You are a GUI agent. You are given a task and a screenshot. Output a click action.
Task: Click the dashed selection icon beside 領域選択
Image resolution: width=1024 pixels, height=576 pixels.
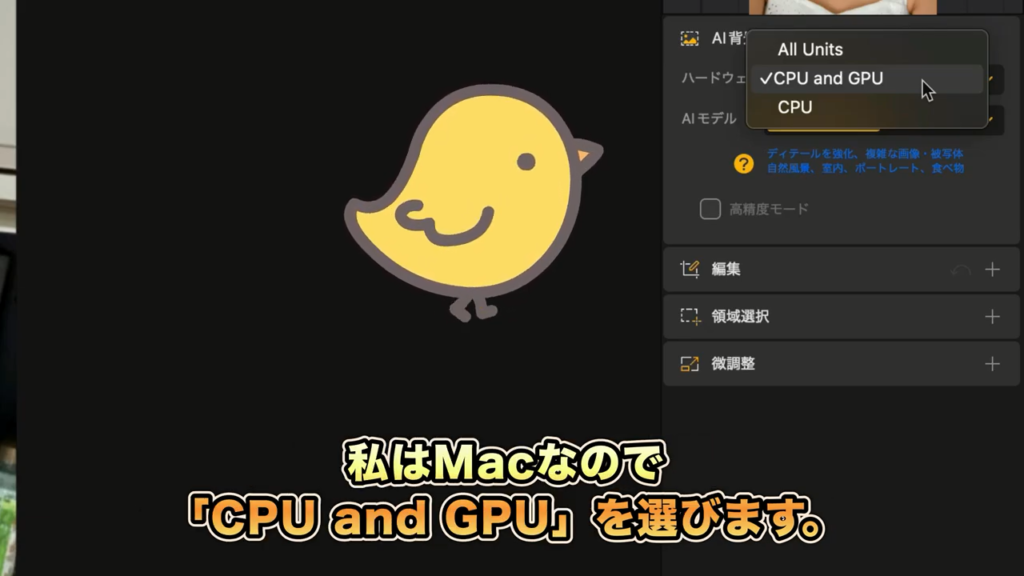point(689,316)
